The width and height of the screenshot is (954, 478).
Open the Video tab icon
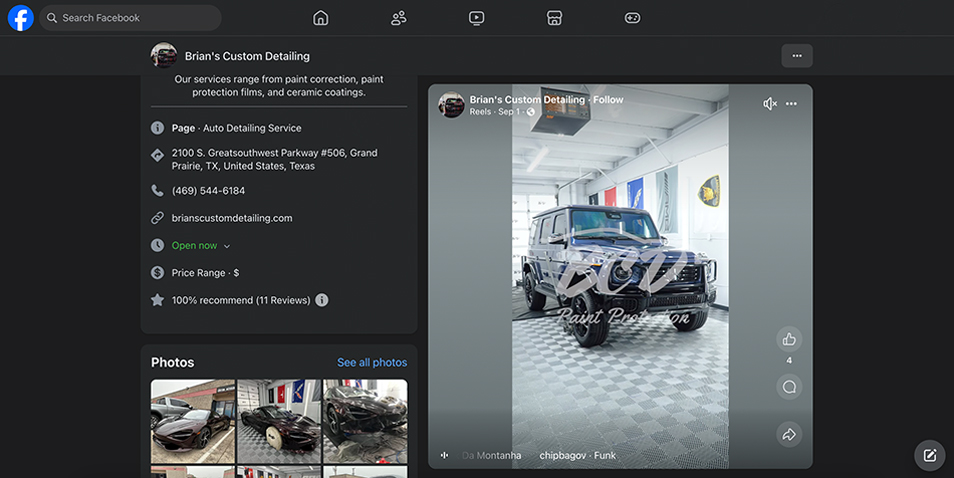[477, 18]
